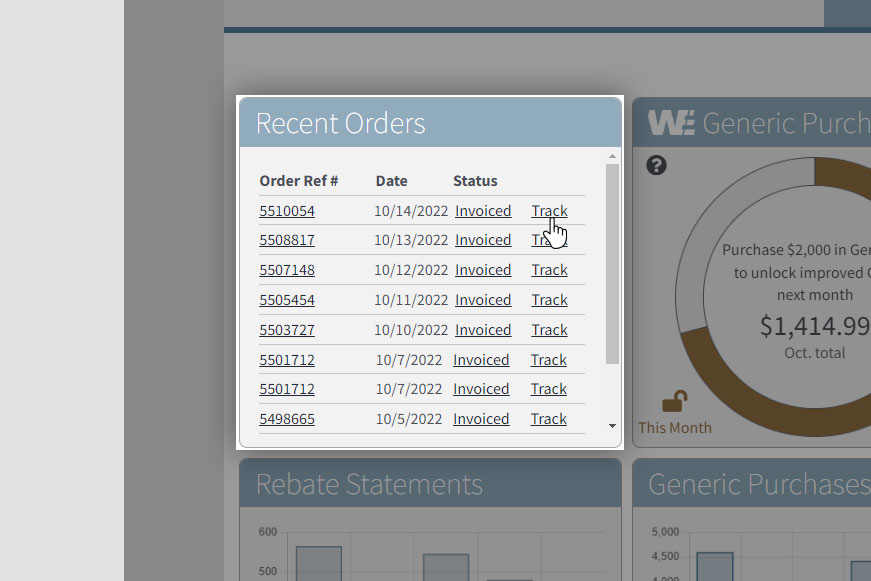View Invoiced status for order 5505454

[x=483, y=300]
